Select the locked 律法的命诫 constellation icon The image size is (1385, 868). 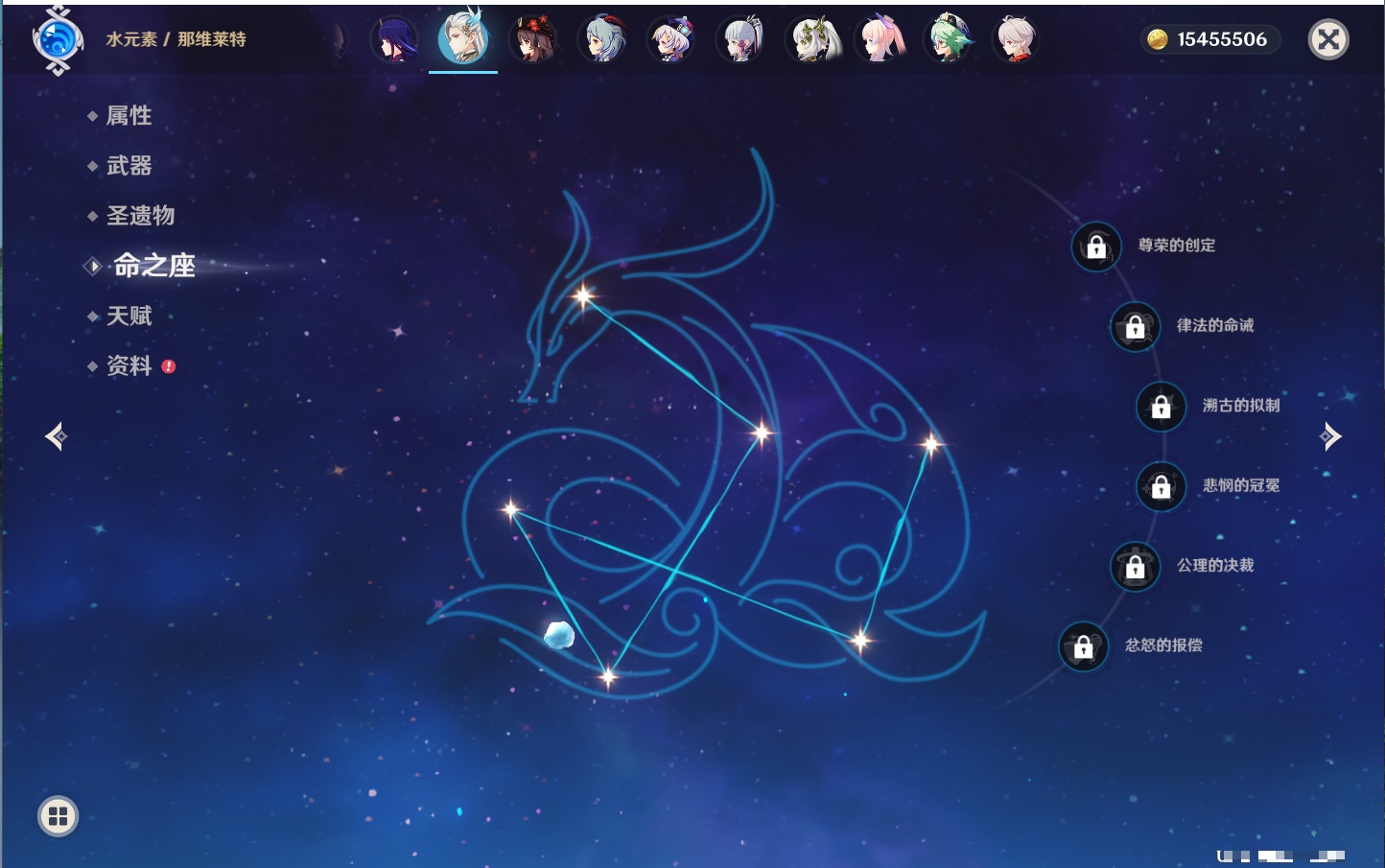point(1135,327)
